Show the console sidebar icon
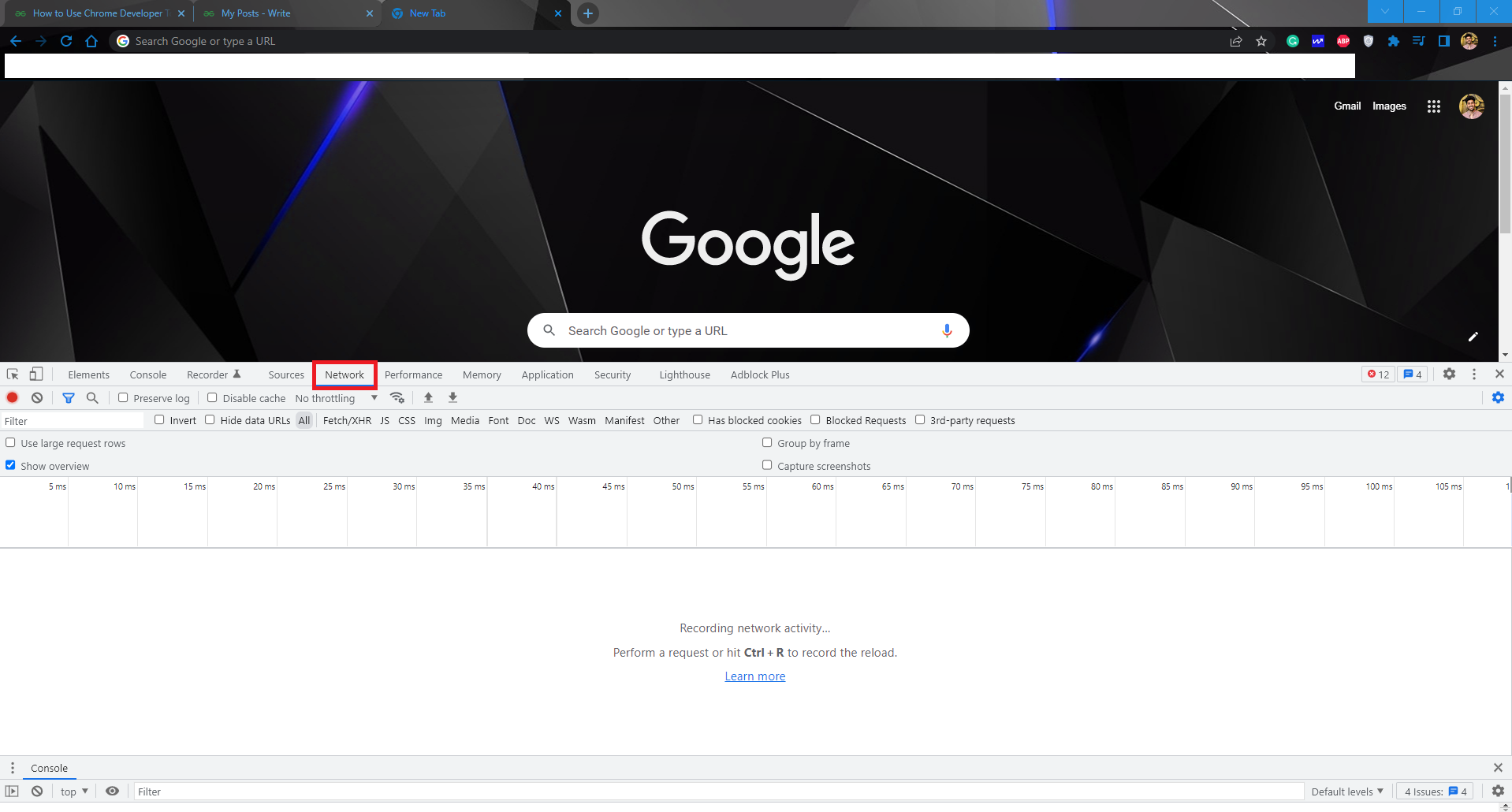Image resolution: width=1512 pixels, height=812 pixels. point(12,792)
